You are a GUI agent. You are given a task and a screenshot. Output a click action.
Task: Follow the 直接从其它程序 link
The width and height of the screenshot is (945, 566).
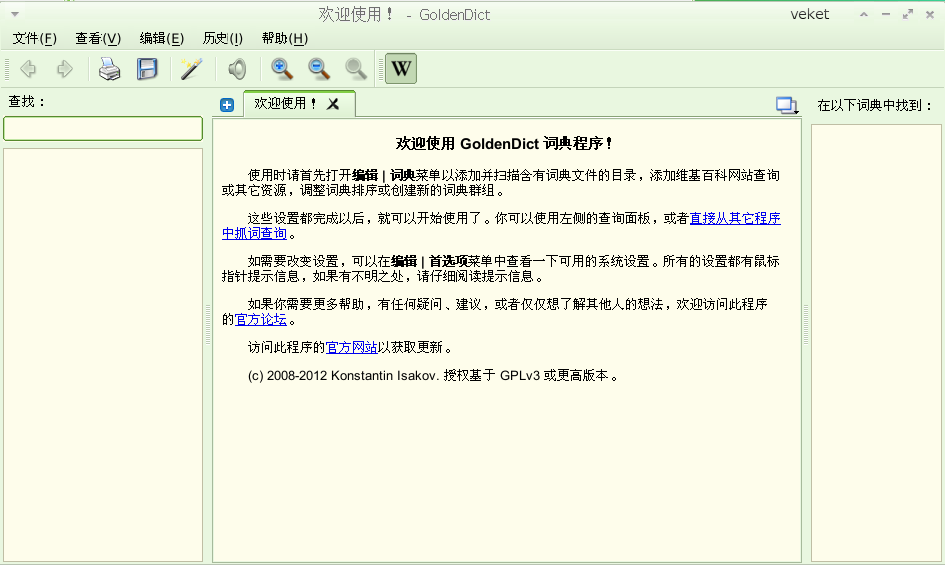point(735,218)
